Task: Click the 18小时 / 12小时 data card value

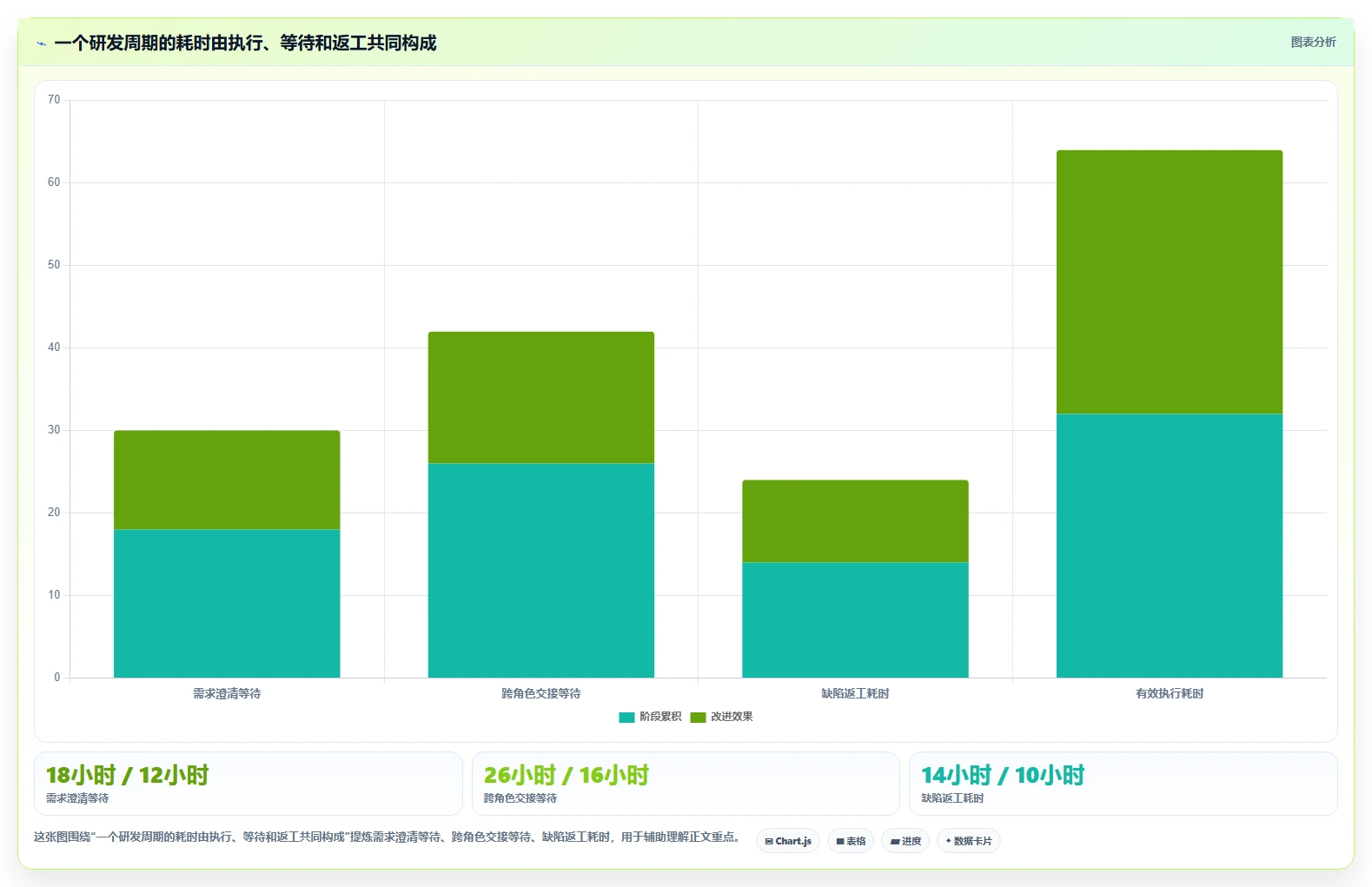Action: coord(128,775)
